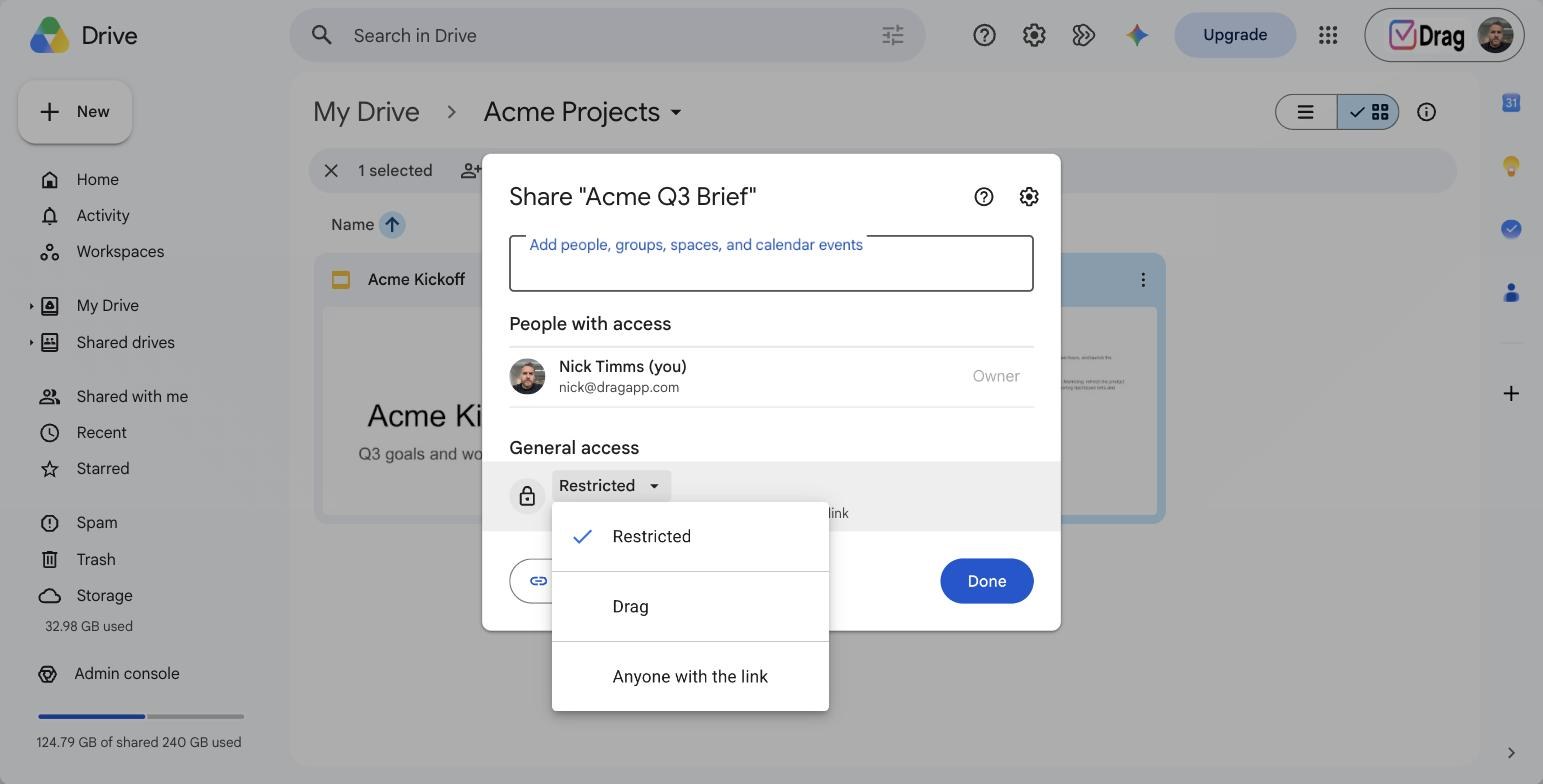Screen dimensions: 1543x784
Task: Expand My Drive tree in sidebar
Action: tap(31, 306)
